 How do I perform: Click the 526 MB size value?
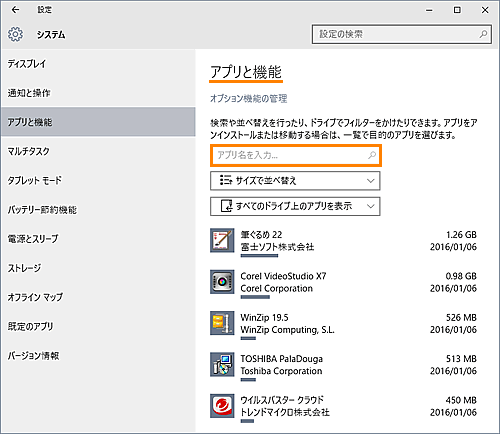point(461,317)
